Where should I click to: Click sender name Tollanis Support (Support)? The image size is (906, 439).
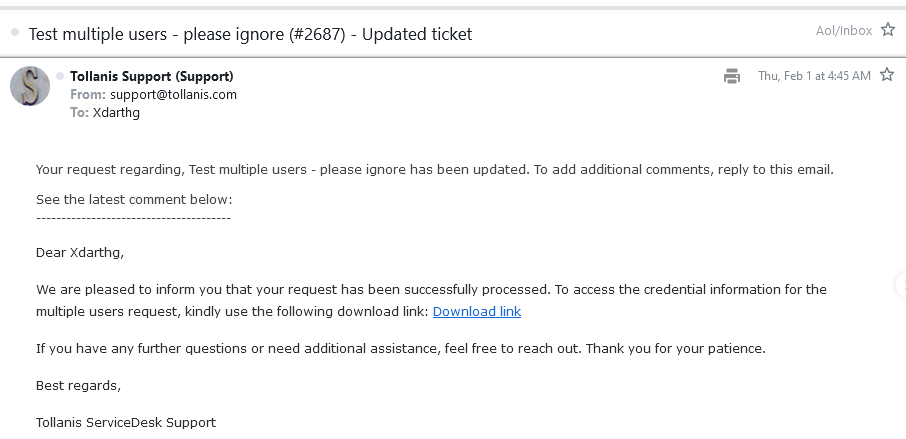tap(151, 76)
